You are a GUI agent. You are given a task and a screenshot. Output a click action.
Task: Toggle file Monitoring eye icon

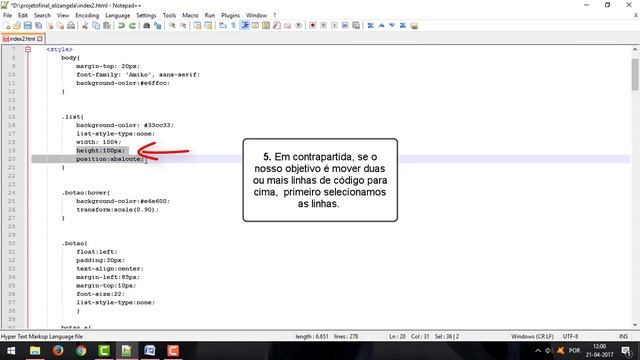click(x=298, y=25)
